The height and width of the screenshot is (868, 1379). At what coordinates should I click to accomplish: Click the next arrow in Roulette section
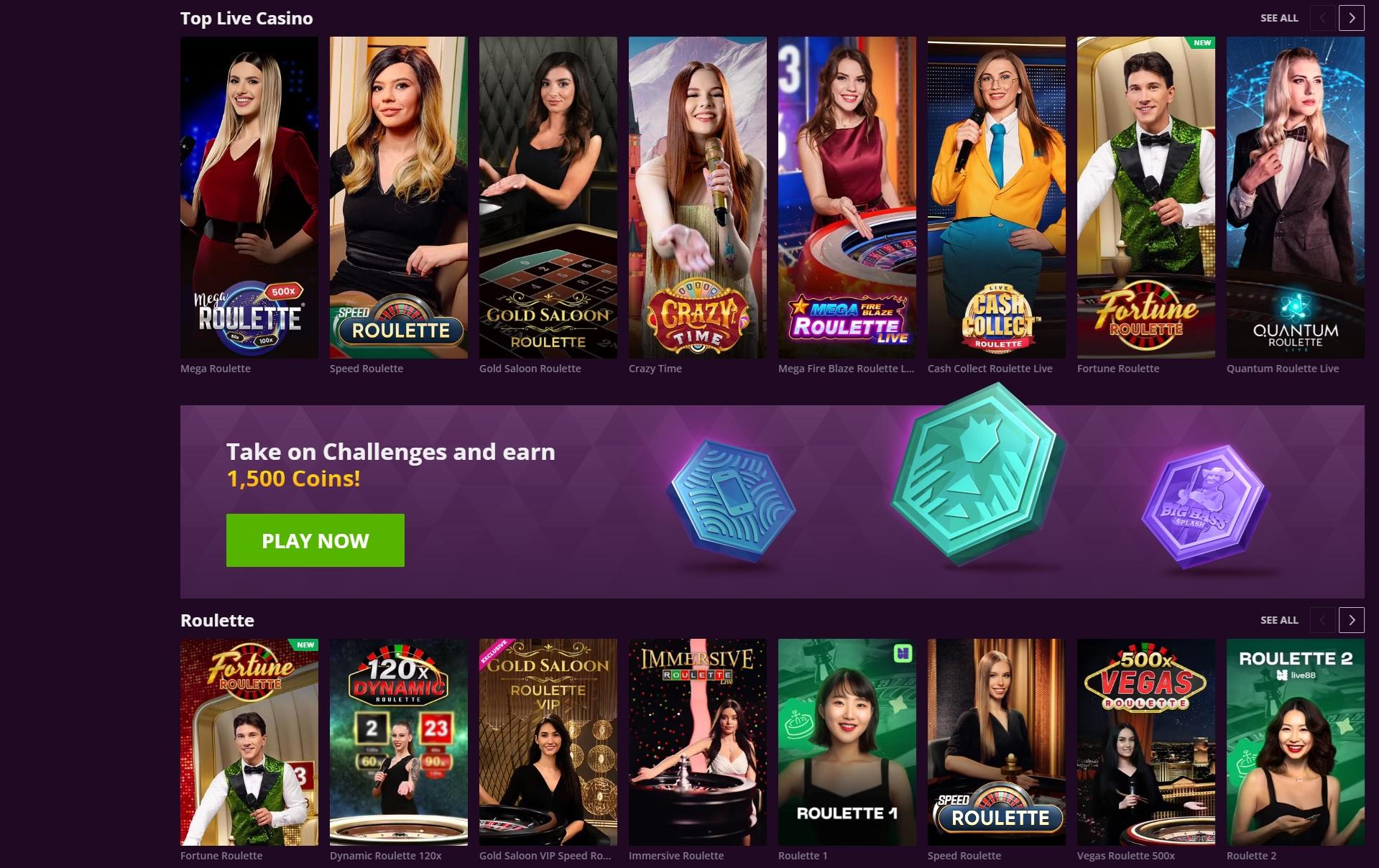coord(1351,620)
